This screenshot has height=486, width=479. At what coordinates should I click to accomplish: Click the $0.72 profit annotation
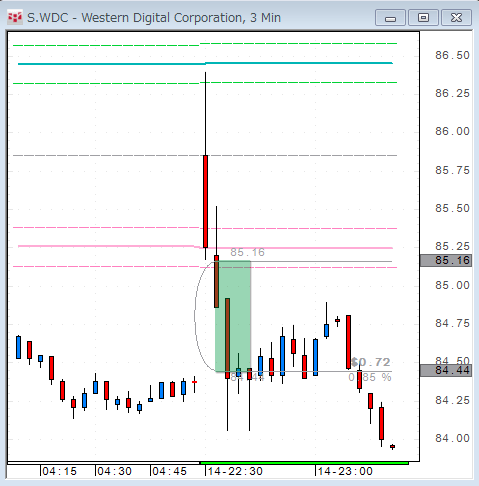(371, 362)
